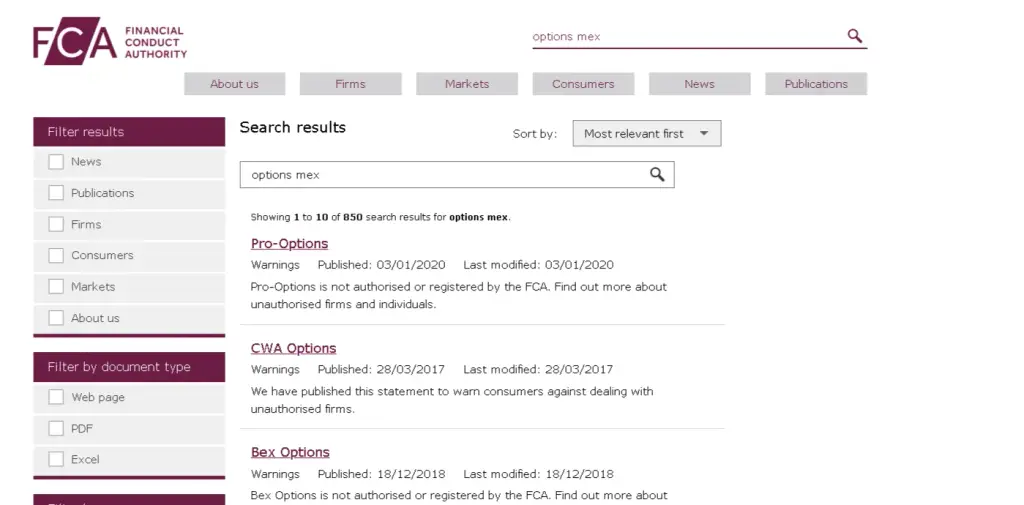Enable the Excel document type checkbox
Screen dimensions: 1024x505
point(56,459)
